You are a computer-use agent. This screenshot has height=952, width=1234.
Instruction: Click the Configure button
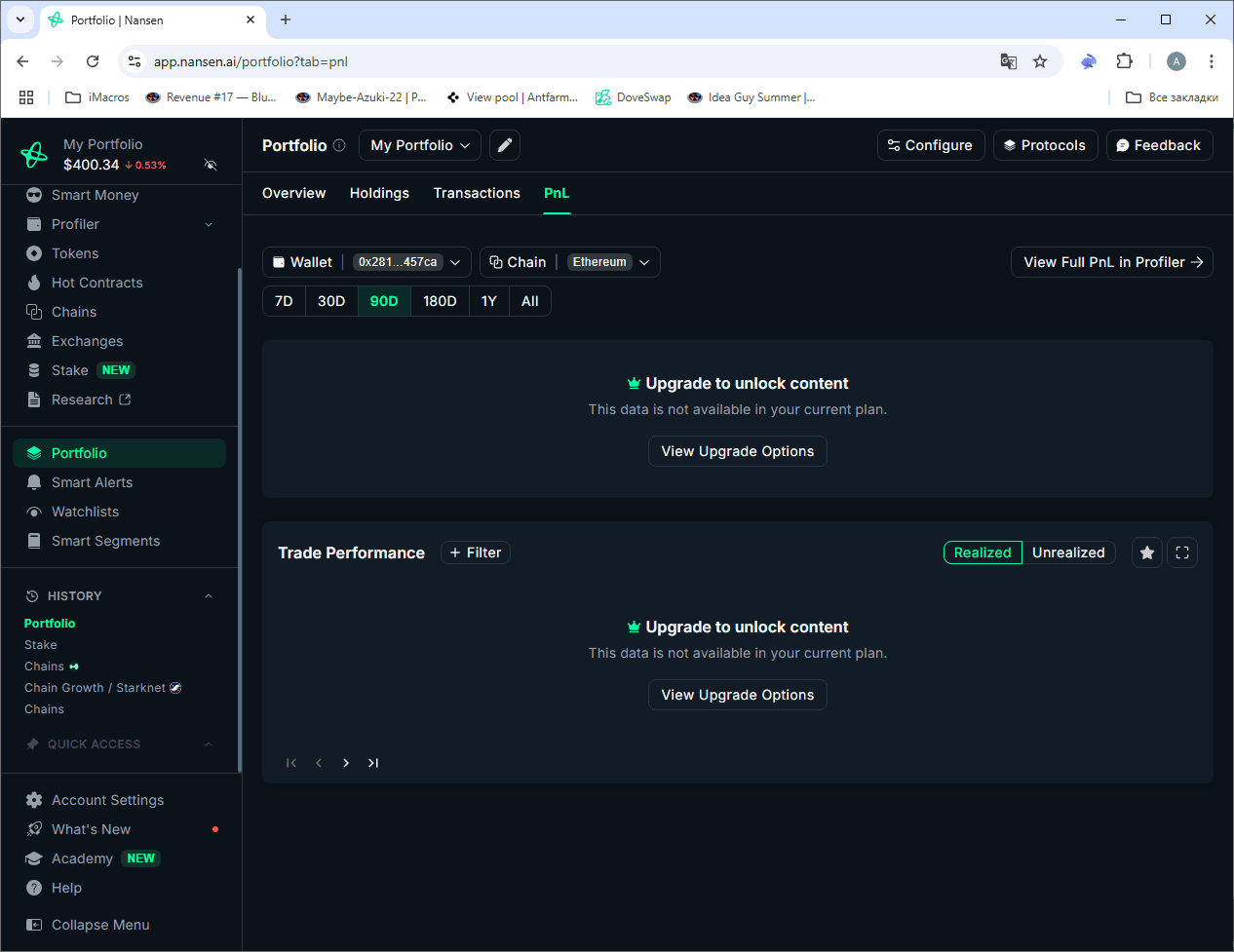coord(931,145)
